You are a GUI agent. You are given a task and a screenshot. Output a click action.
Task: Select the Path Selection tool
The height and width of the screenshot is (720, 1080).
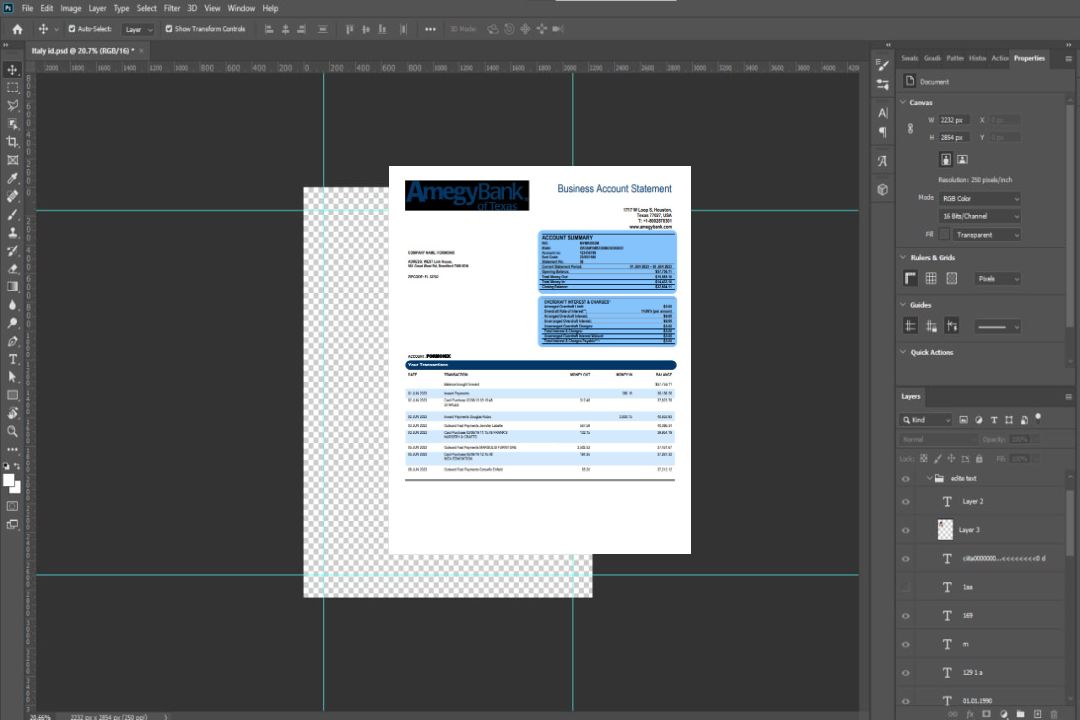click(12, 377)
